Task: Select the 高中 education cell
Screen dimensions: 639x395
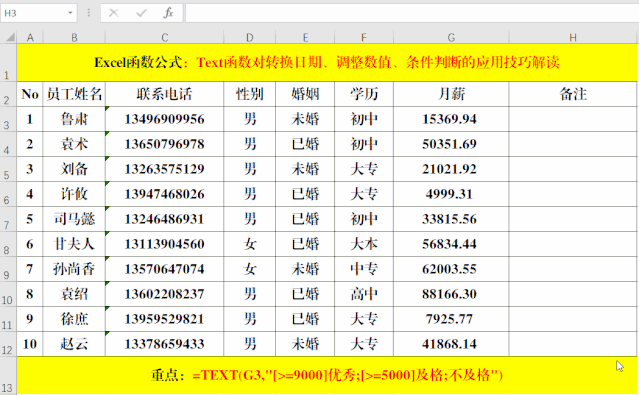Action: tap(364, 294)
